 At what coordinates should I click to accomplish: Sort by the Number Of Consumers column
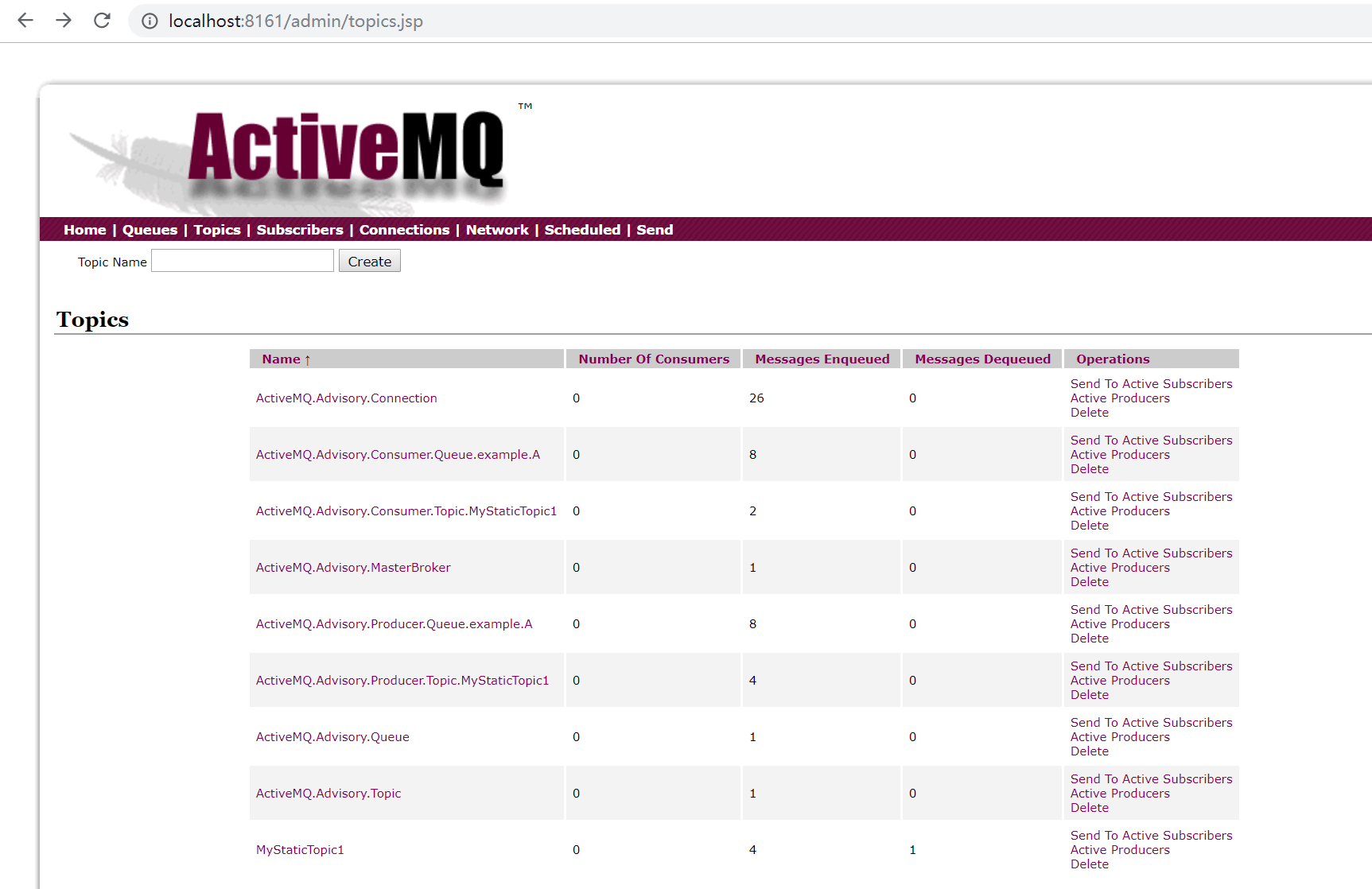point(654,359)
